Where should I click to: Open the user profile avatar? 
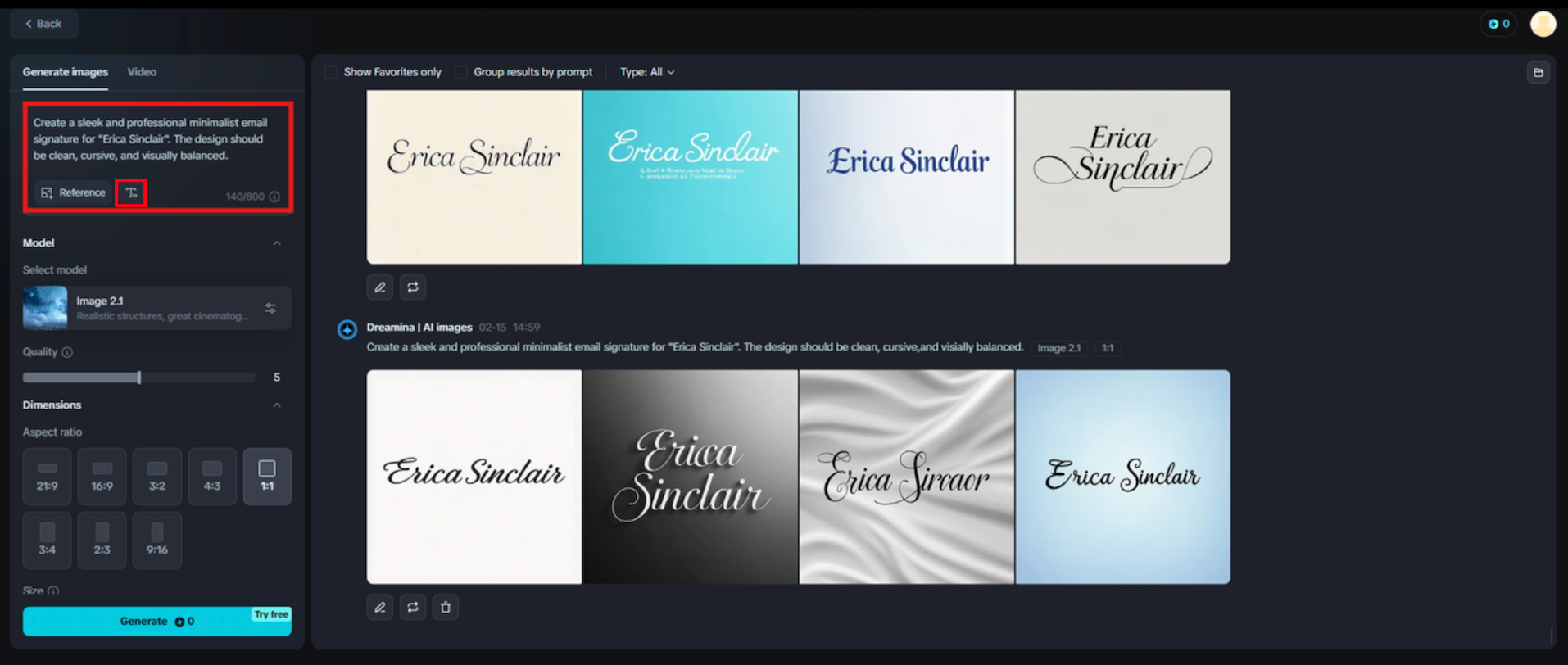point(1543,24)
